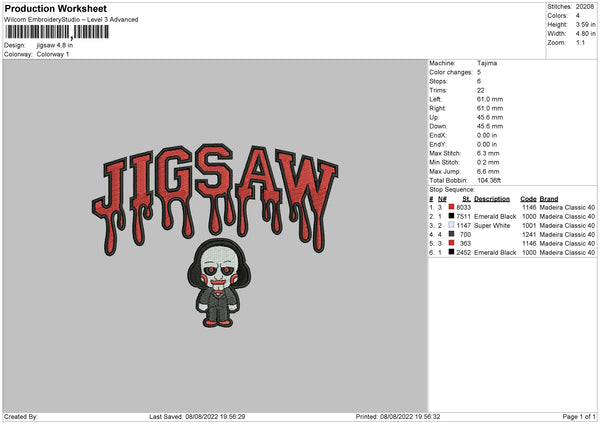Click the design name 'jigsaw 4,8 in'
Image resolution: width=600 pixels, height=424 pixels.
[x=55, y=45]
